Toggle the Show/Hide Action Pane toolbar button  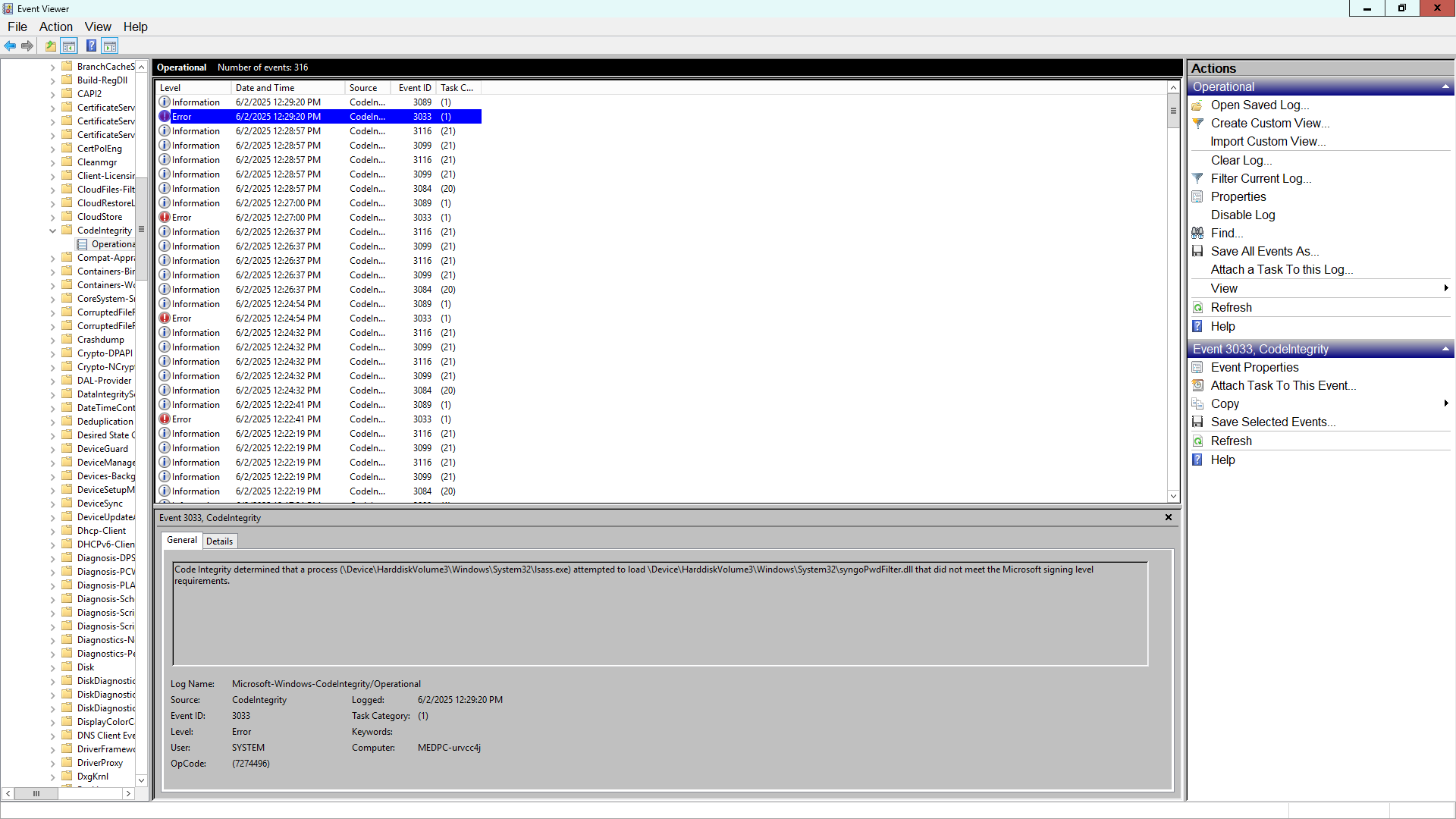click(x=110, y=46)
